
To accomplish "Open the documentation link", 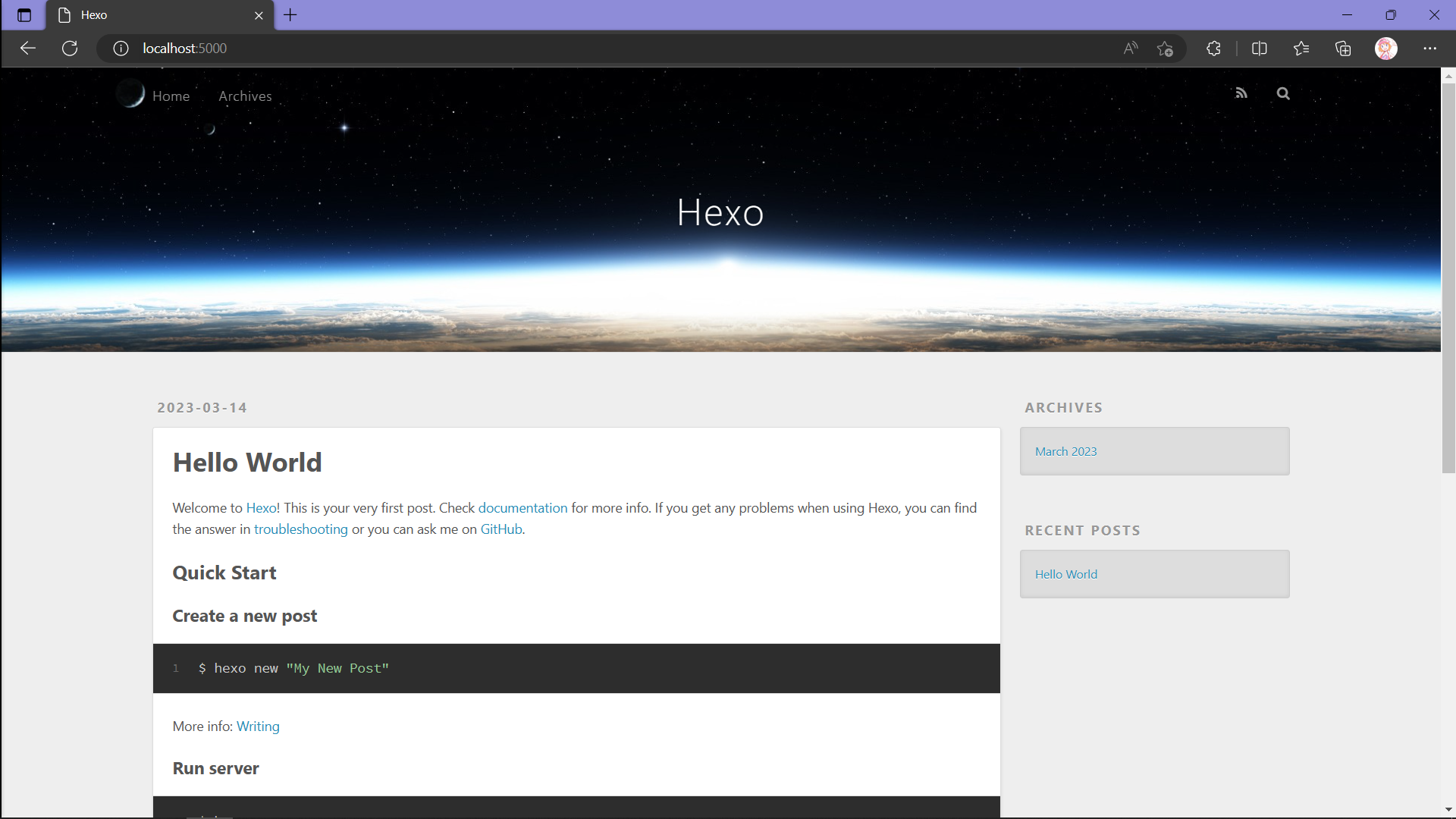I will [x=522, y=508].
